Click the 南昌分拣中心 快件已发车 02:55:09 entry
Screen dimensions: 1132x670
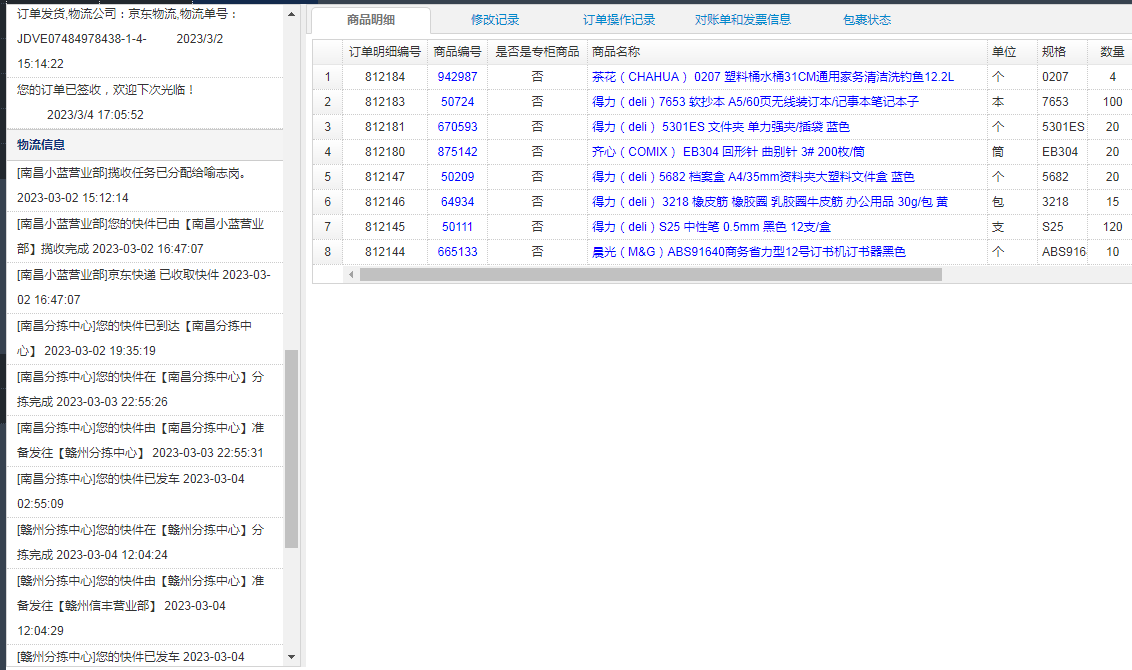(x=145, y=492)
